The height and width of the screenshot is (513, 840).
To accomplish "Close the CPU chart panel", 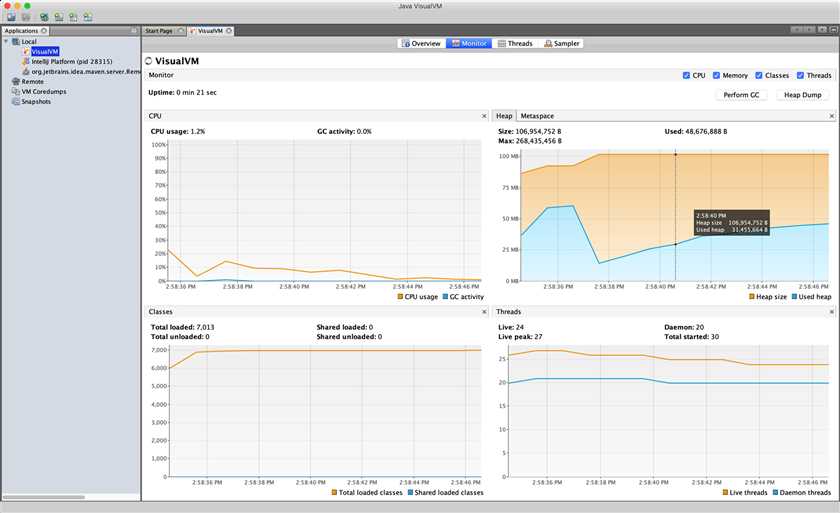I will [484, 116].
